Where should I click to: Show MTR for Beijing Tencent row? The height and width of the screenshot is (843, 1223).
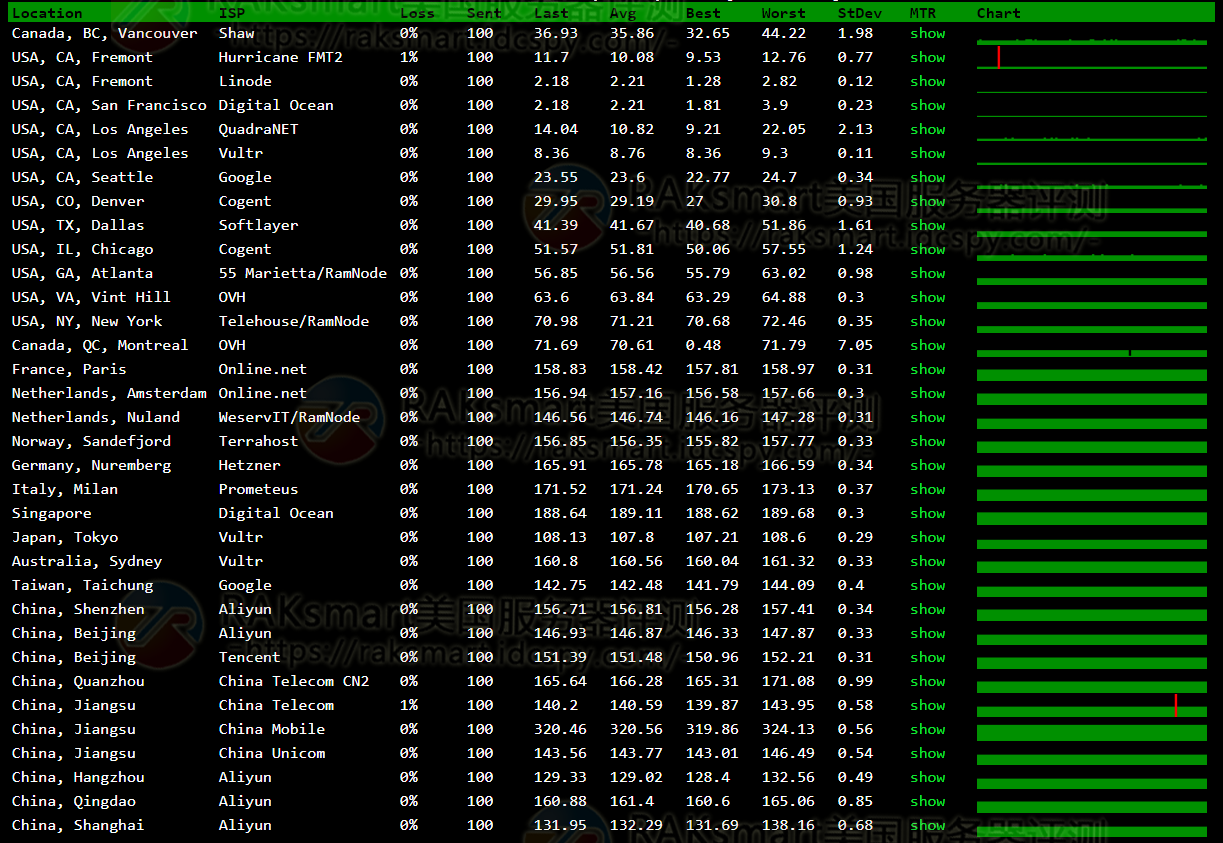pos(927,657)
